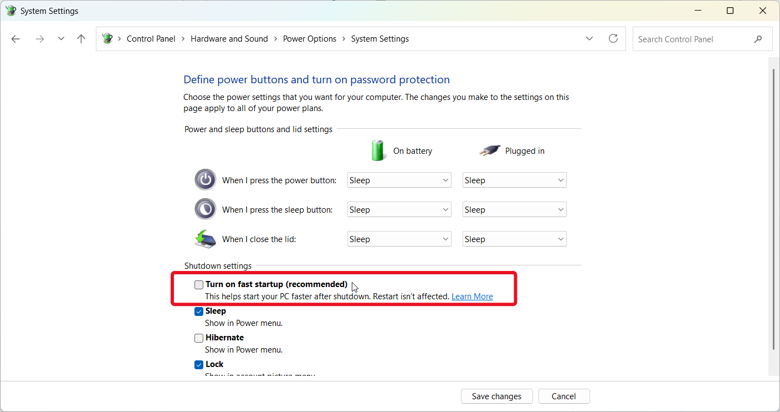780x412 pixels.
Task: Check the Hibernate checkbox
Action: coord(198,338)
